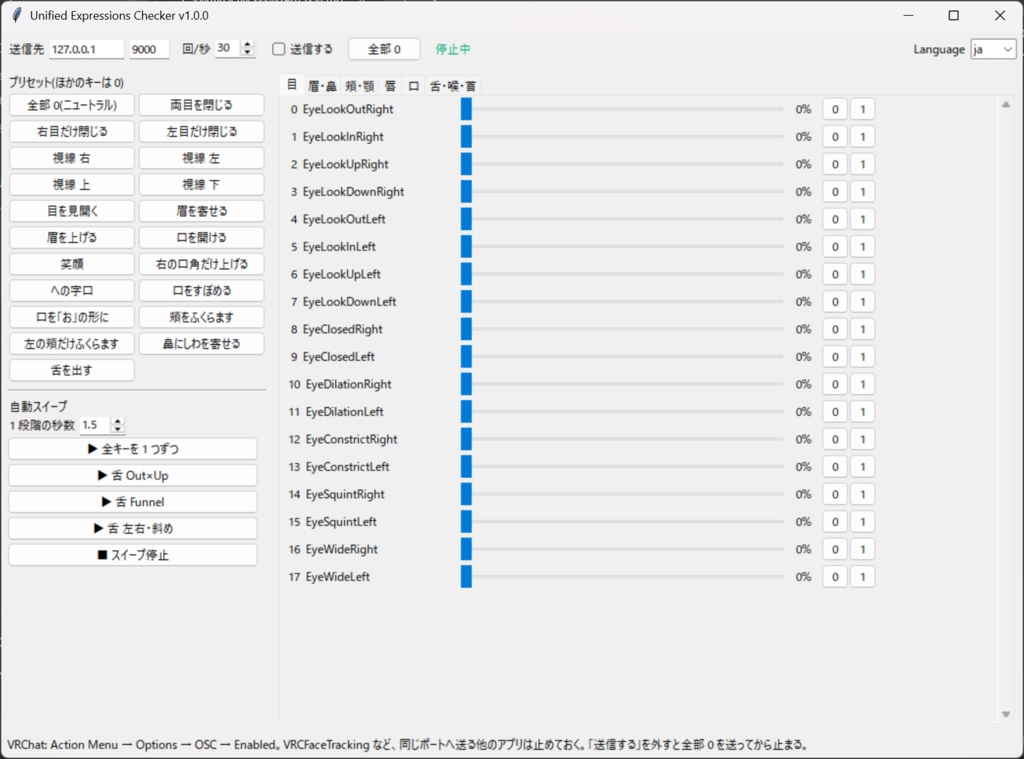
Task: Open the Language dropdown
Action: pos(993,49)
